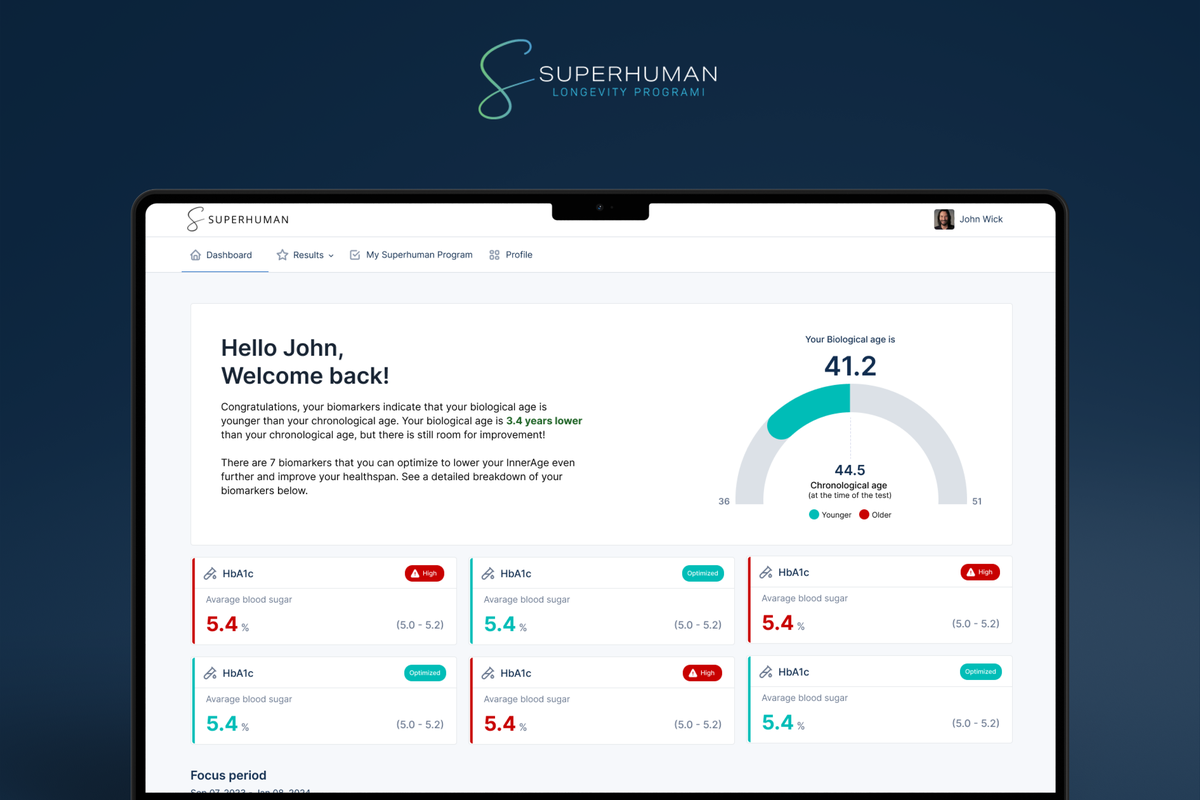This screenshot has width=1200, height=800.
Task: Click the Superhuman logo in the navigation bar
Action: (x=237, y=218)
